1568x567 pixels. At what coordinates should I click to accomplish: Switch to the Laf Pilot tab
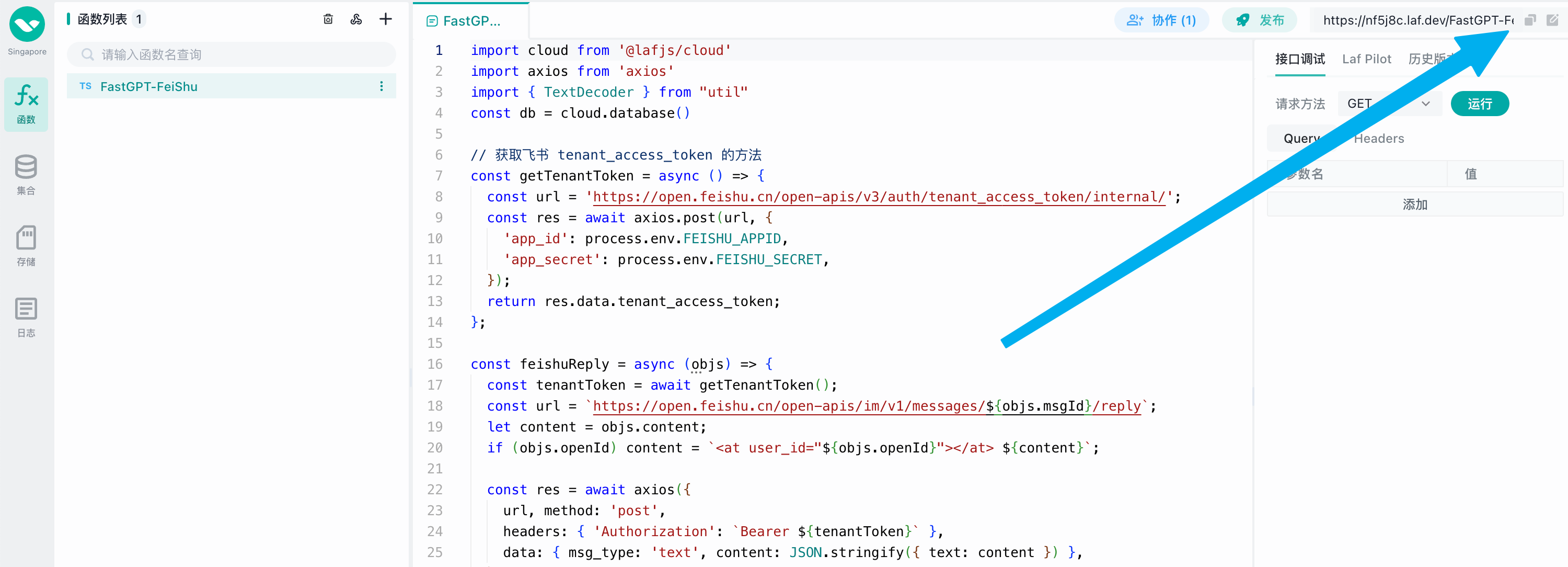coord(1366,59)
